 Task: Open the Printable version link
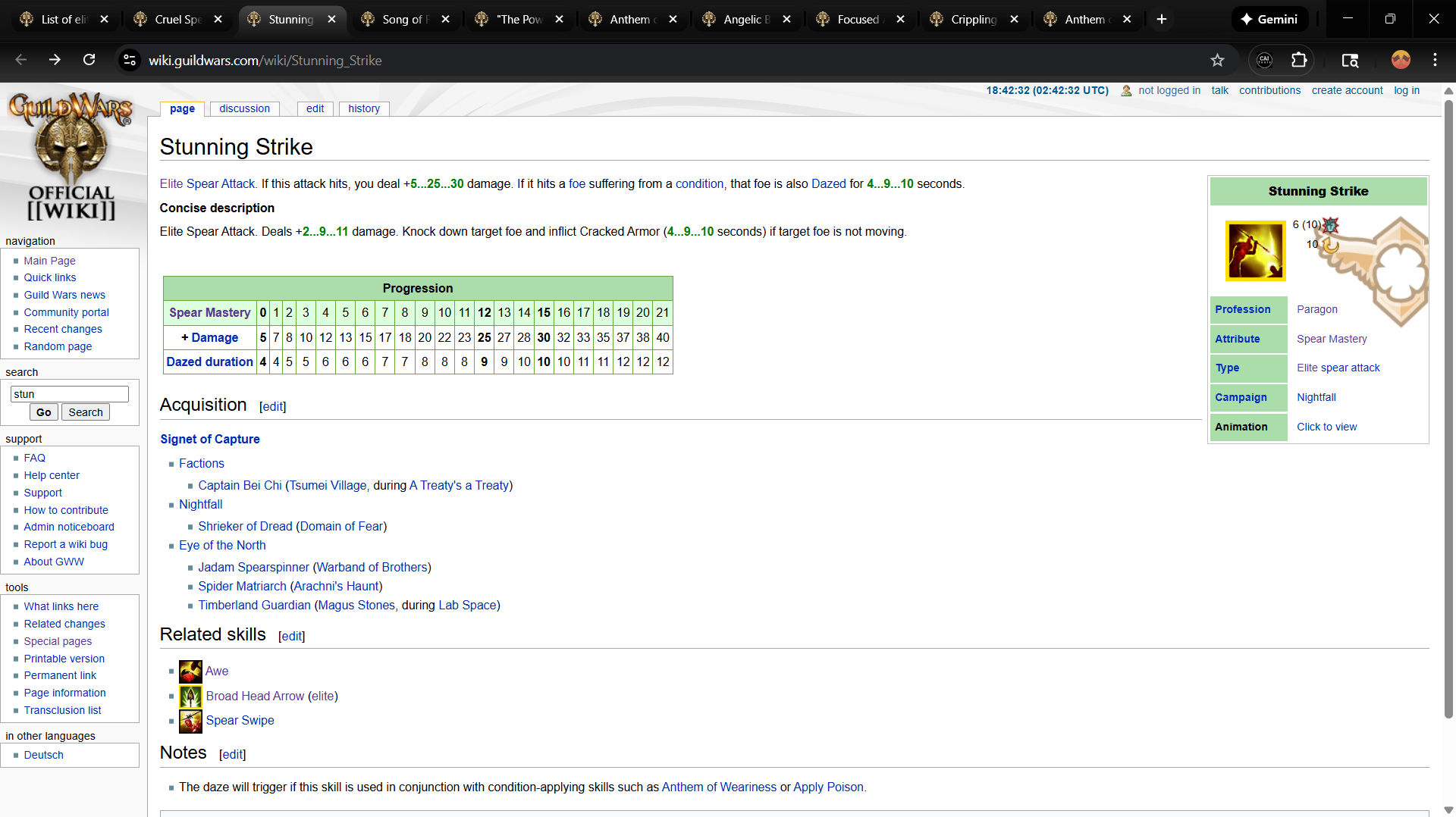point(64,659)
